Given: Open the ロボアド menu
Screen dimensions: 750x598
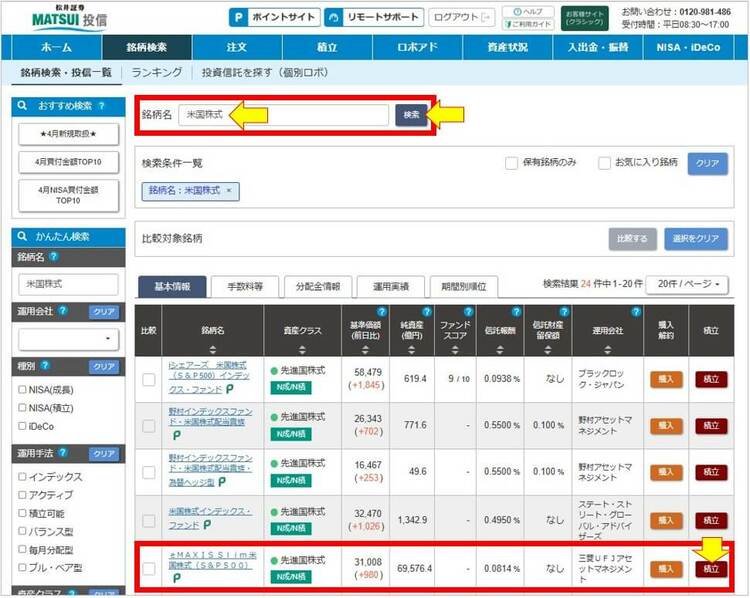Looking at the screenshot, I should (417, 47).
